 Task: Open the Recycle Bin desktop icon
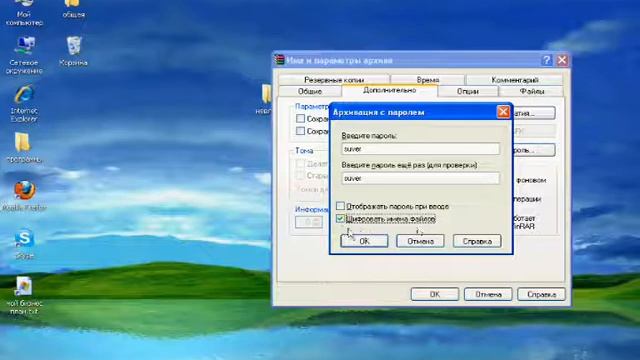pos(73,51)
